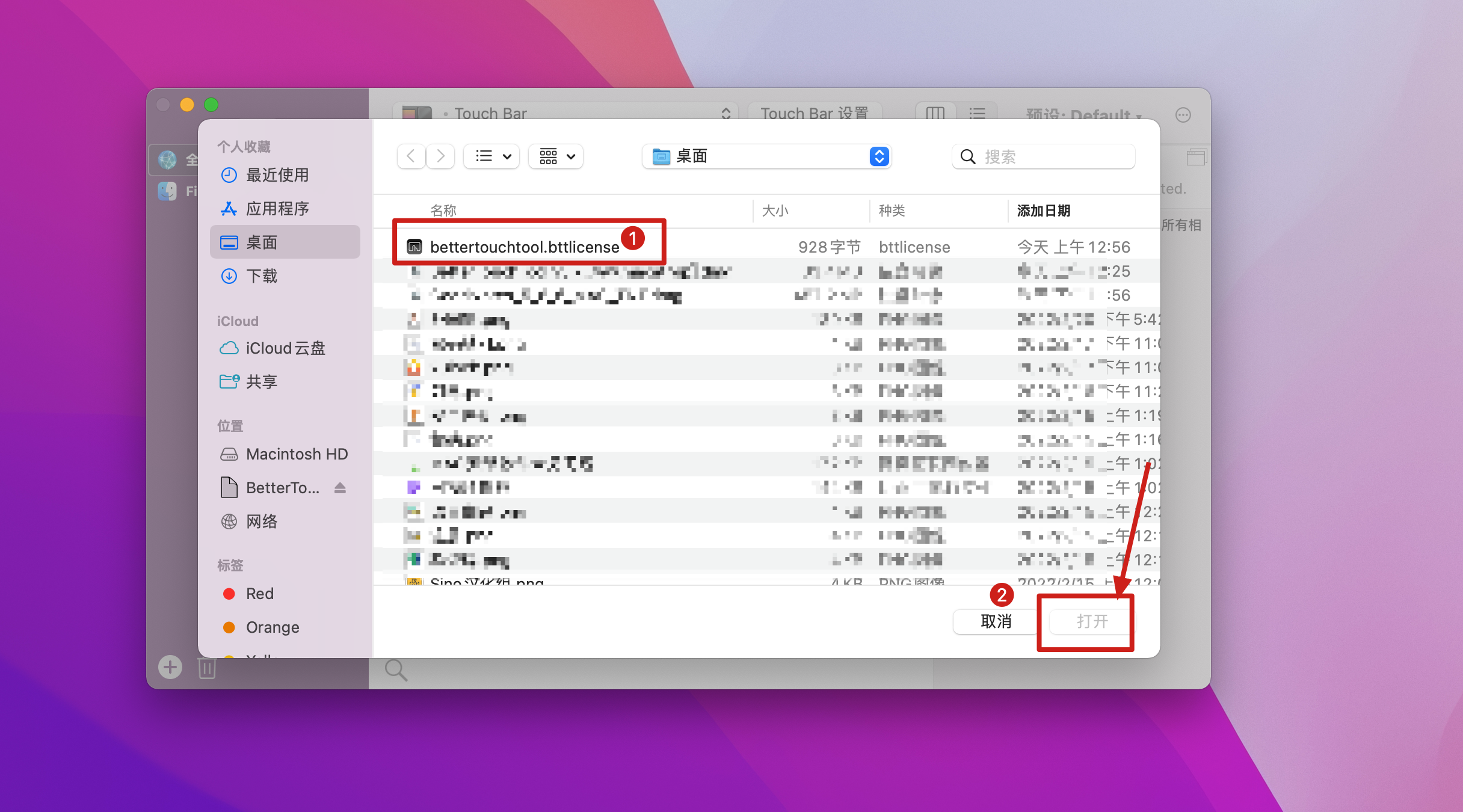The height and width of the screenshot is (812, 1463).
Task: Select the Red tag
Action: pos(259,594)
